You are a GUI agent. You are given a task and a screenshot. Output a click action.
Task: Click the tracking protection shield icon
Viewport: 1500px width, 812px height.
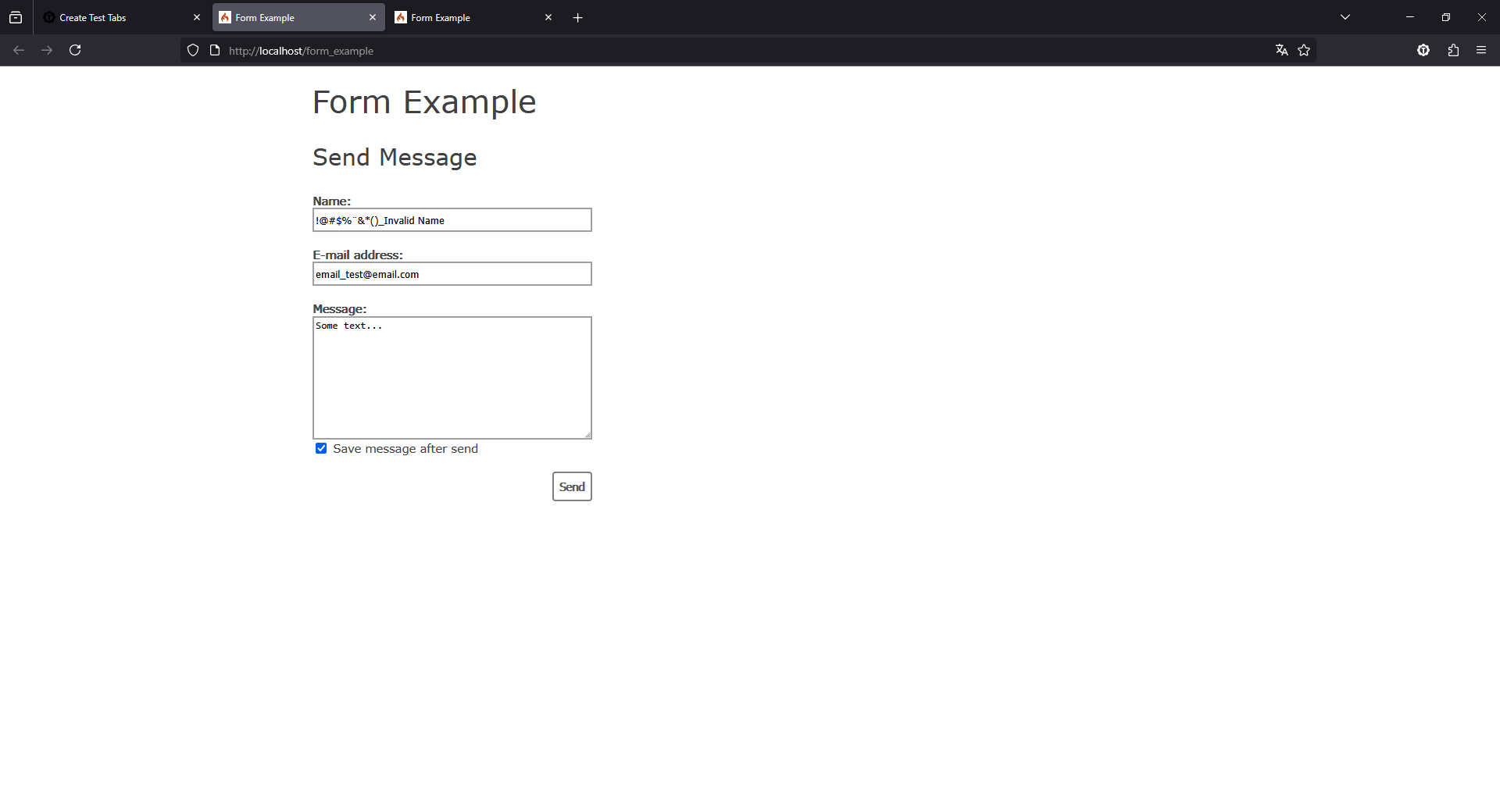click(193, 51)
